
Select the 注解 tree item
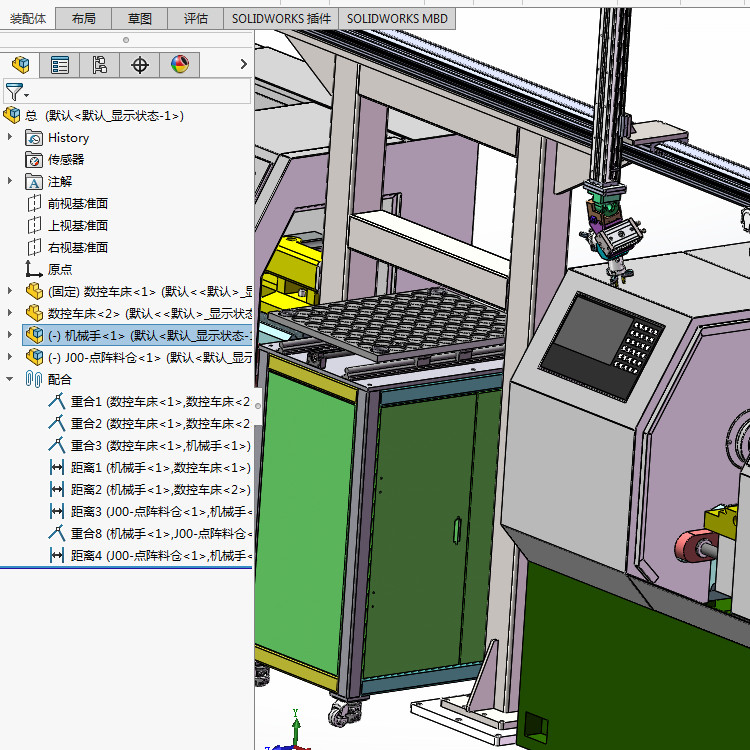[60, 182]
